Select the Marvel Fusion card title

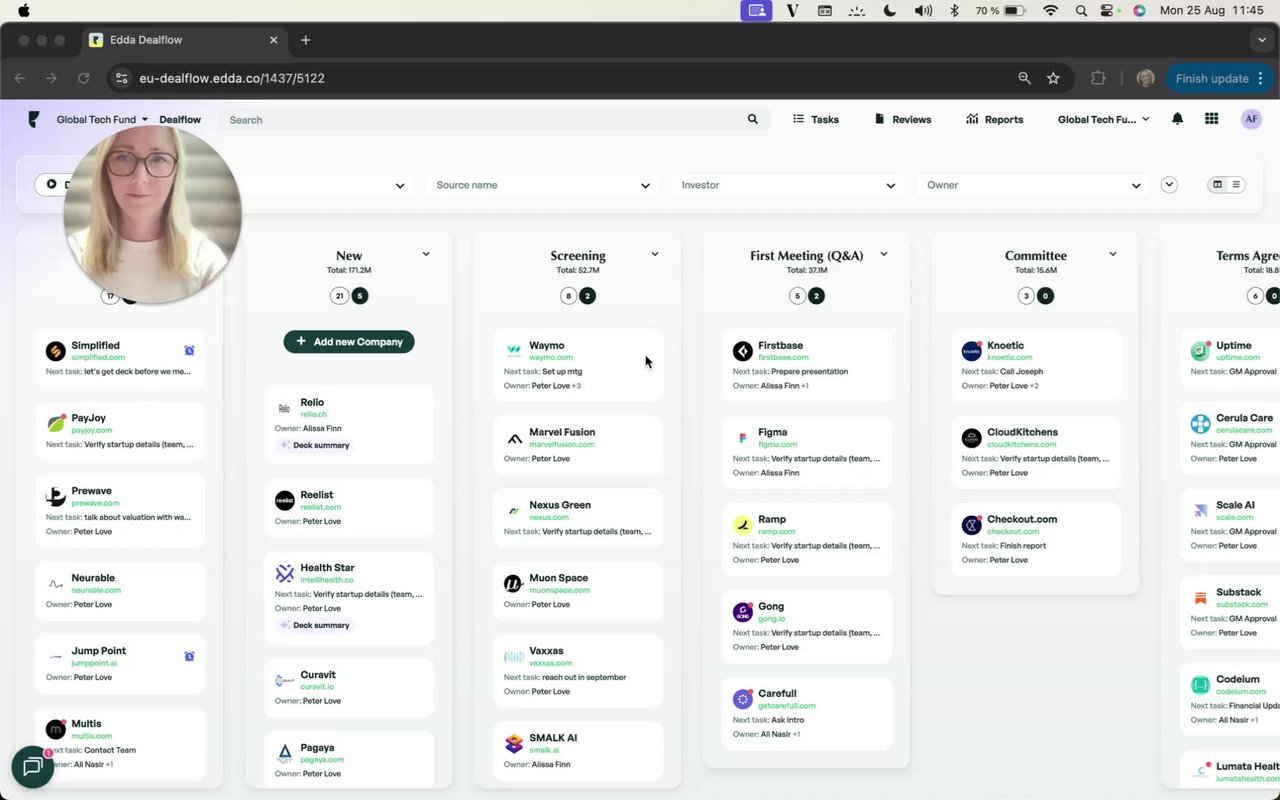click(x=562, y=432)
